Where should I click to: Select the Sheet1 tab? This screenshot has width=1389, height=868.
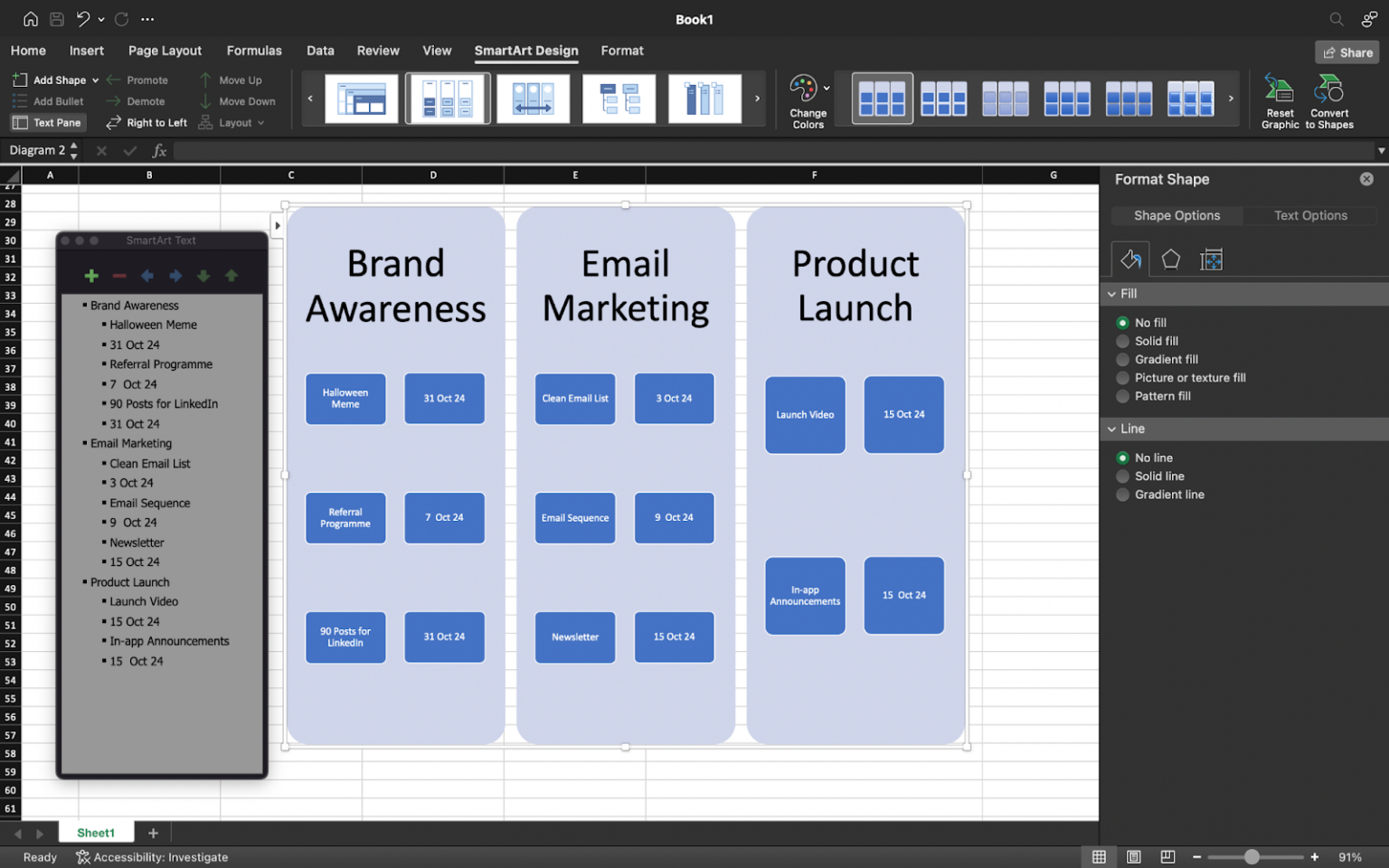[96, 832]
